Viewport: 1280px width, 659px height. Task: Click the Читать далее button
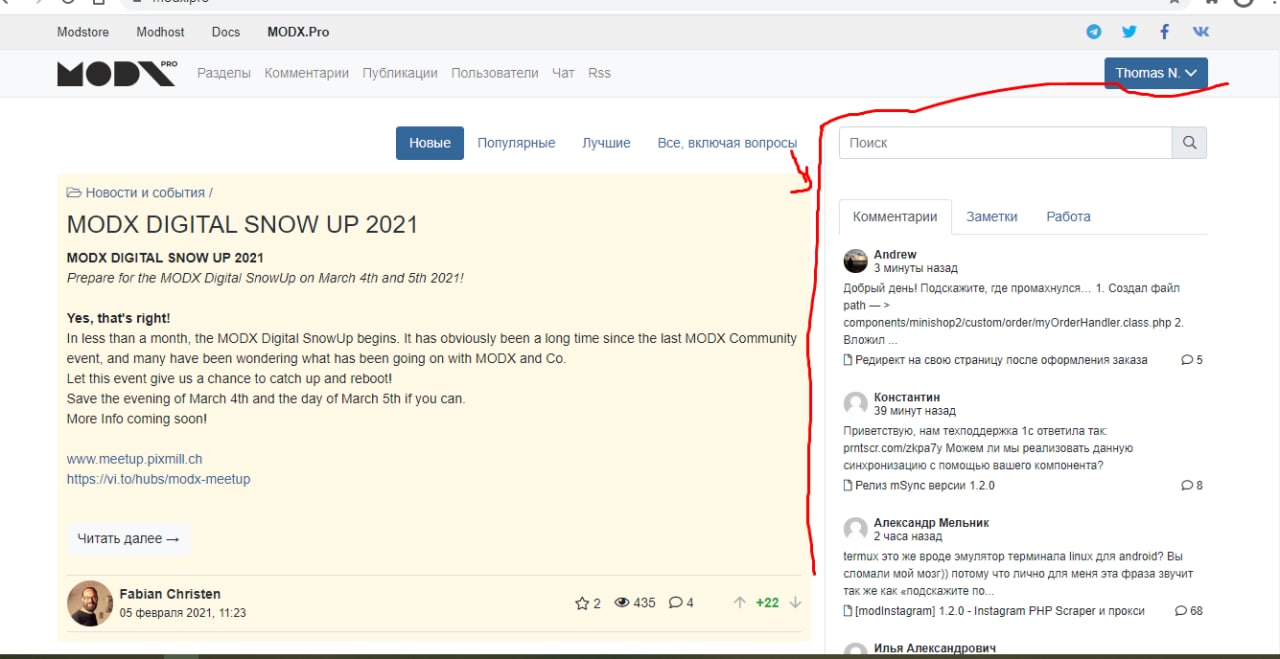click(129, 538)
